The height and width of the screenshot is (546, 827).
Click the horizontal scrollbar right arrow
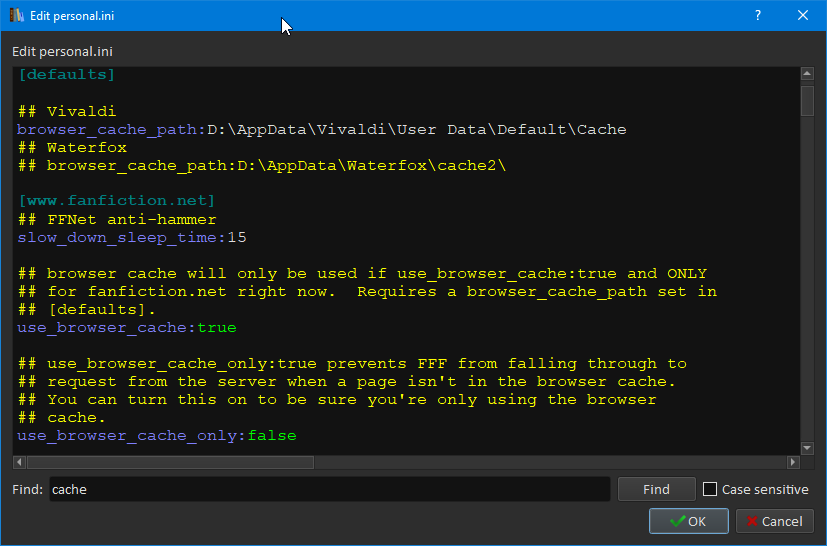pyautogui.click(x=793, y=462)
